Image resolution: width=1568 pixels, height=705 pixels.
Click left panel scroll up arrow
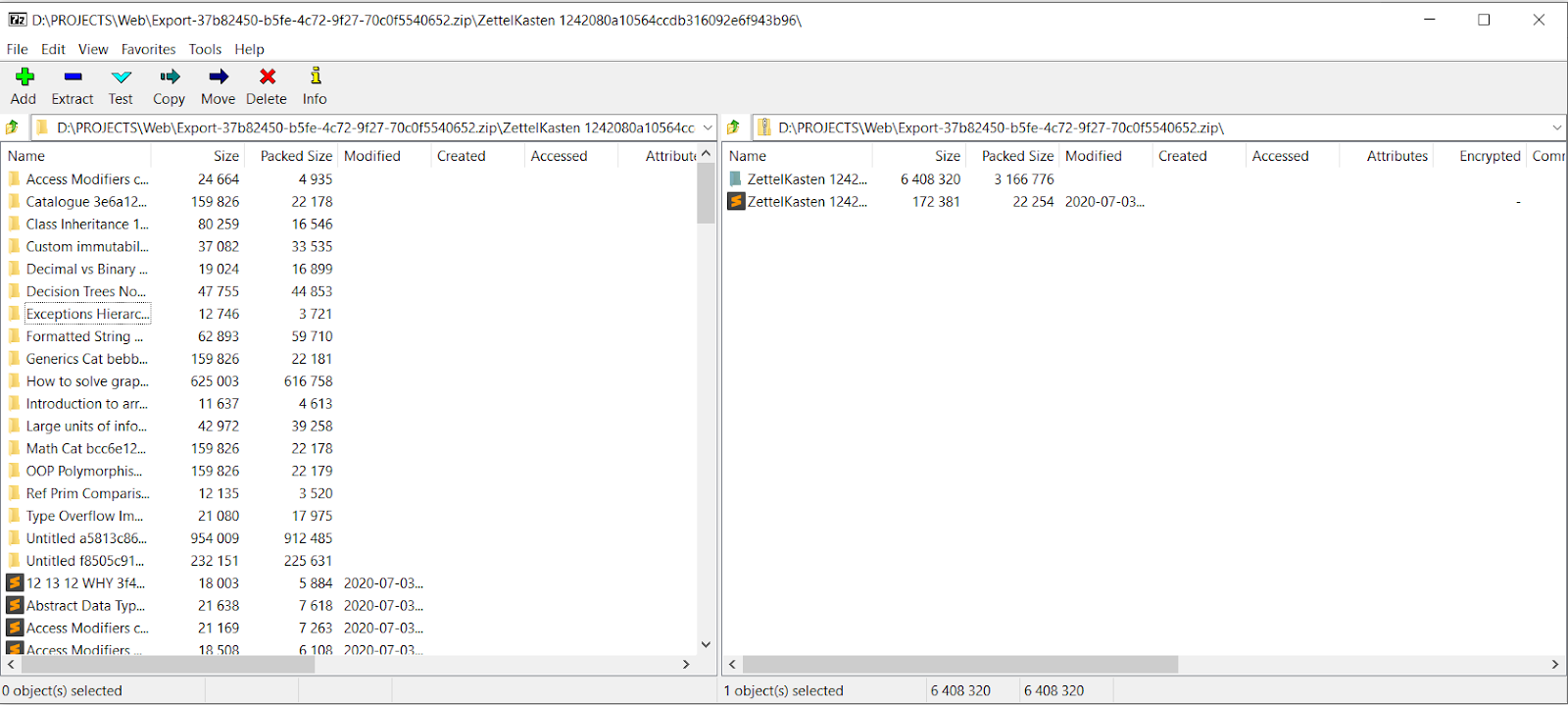click(706, 154)
